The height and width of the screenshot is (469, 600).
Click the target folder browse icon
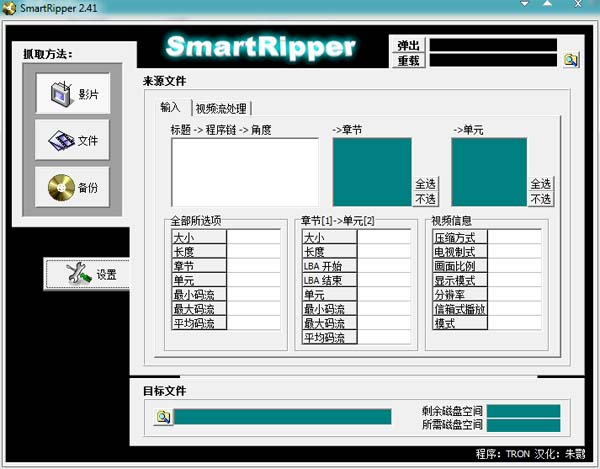click(x=163, y=417)
